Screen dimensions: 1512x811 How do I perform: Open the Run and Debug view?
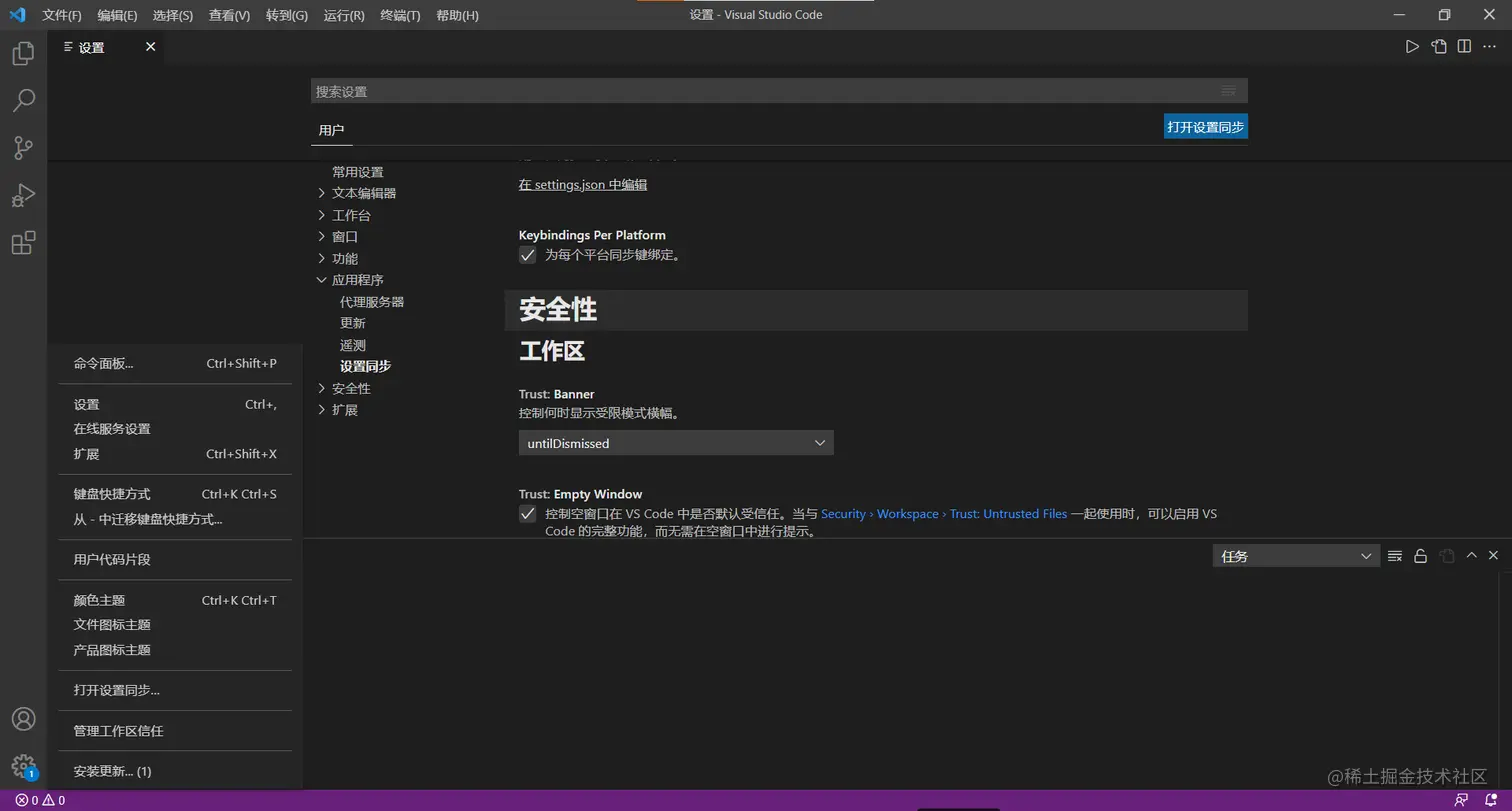click(23, 195)
